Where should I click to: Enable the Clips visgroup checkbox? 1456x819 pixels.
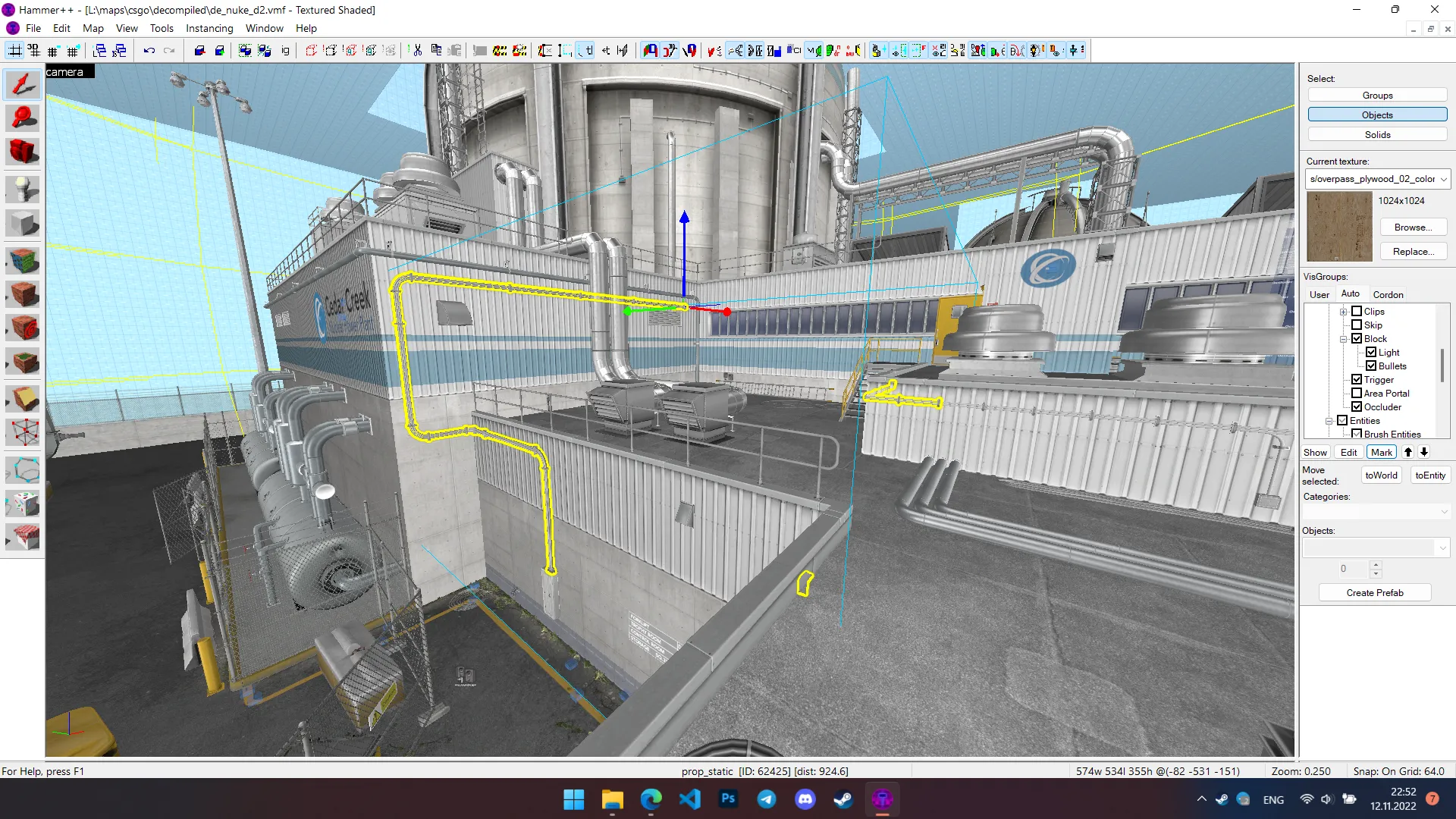(1357, 312)
